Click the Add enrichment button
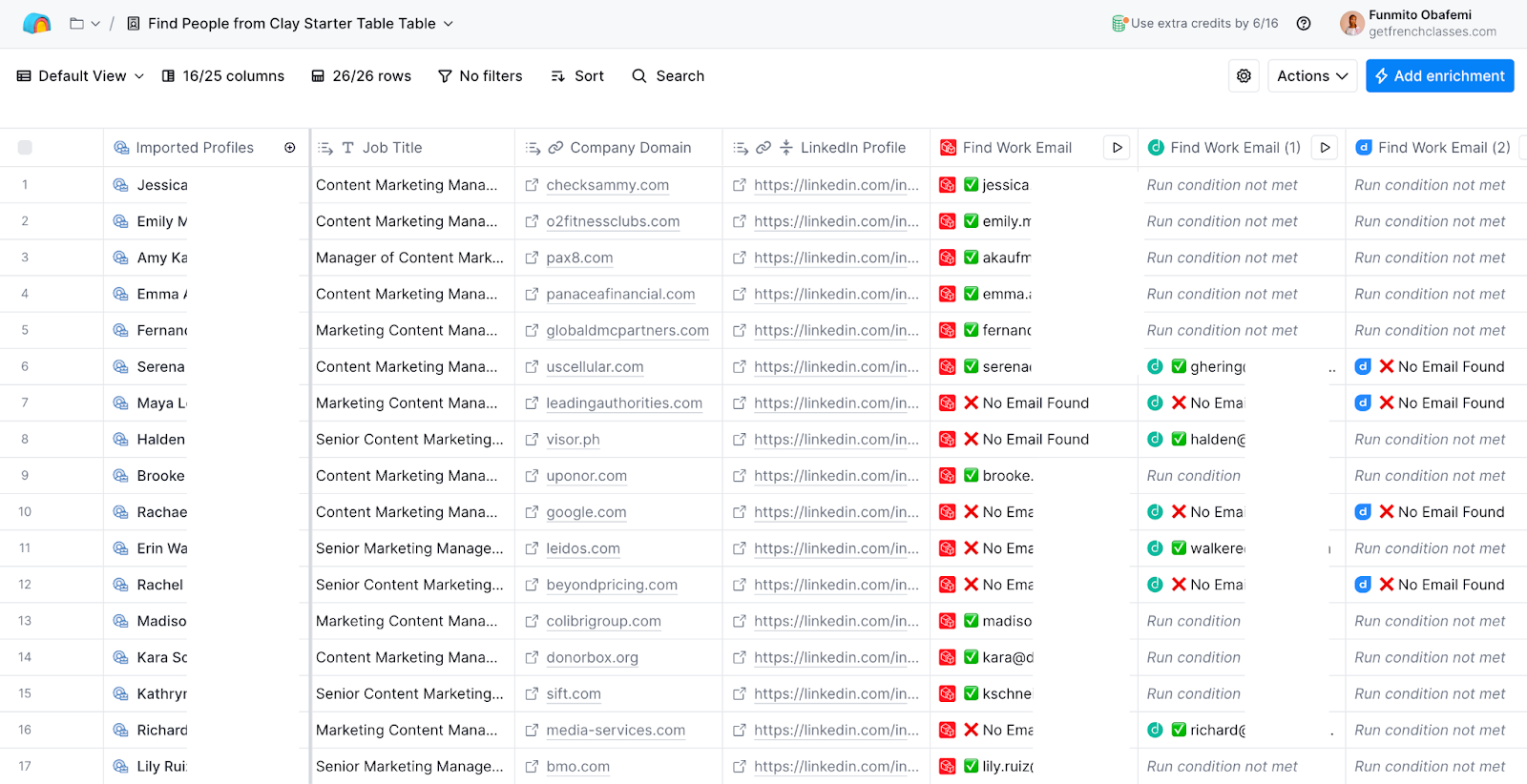 [x=1439, y=76]
